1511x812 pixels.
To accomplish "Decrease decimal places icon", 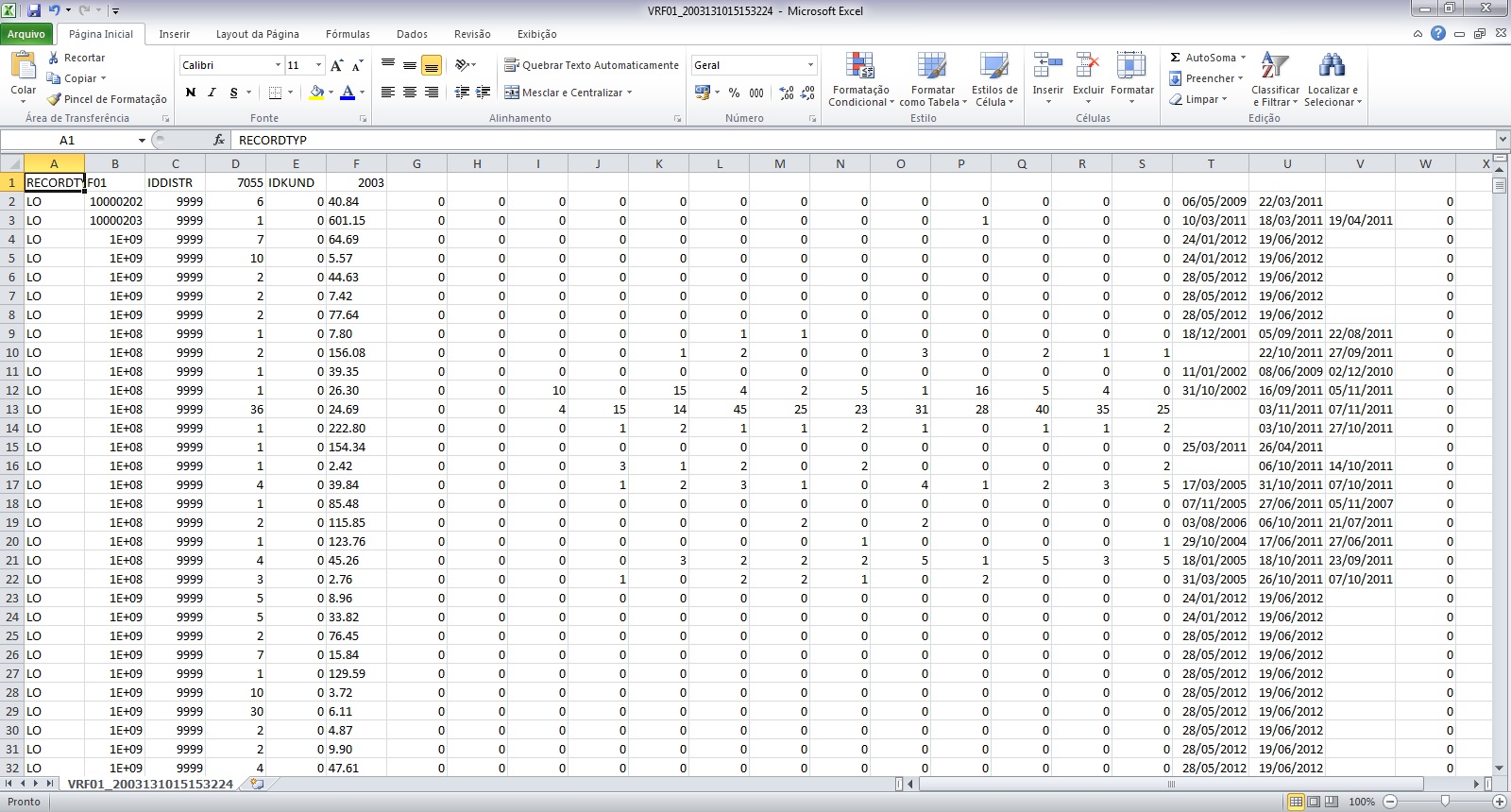I will pos(807,93).
